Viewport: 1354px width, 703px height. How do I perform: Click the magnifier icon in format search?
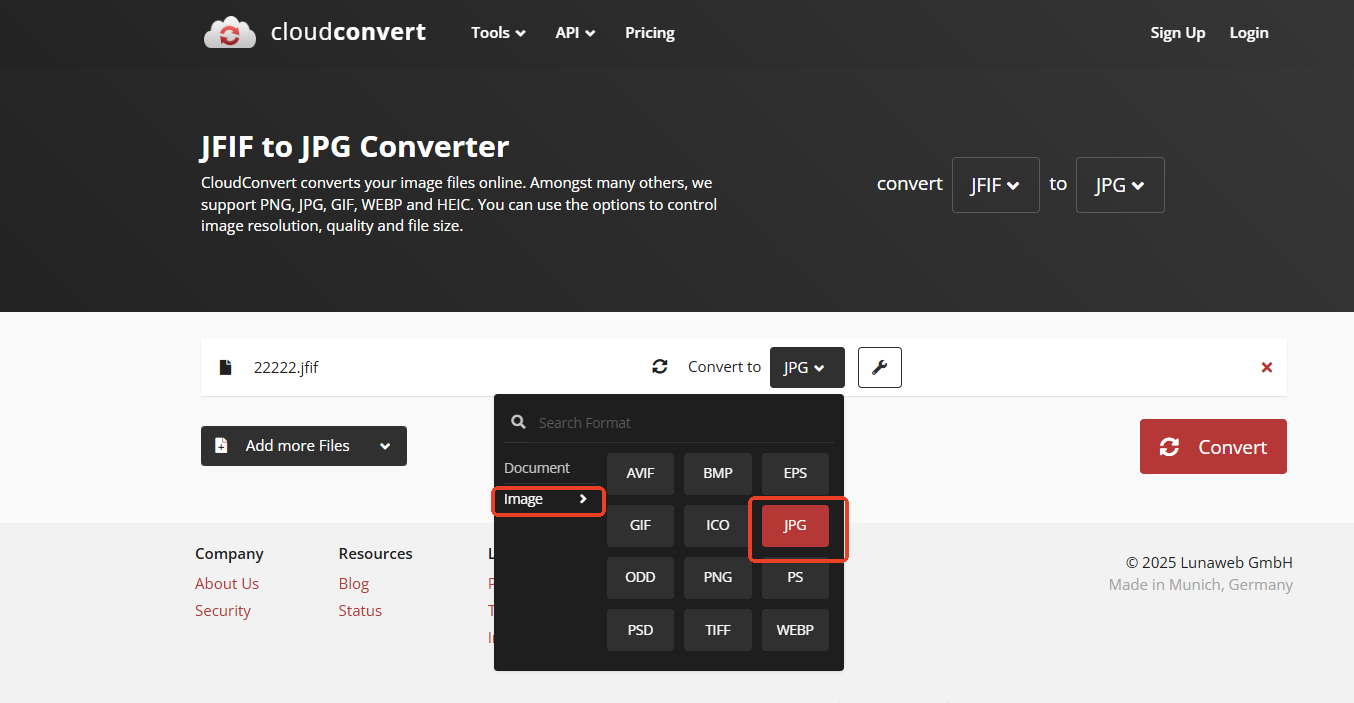pyautogui.click(x=518, y=422)
